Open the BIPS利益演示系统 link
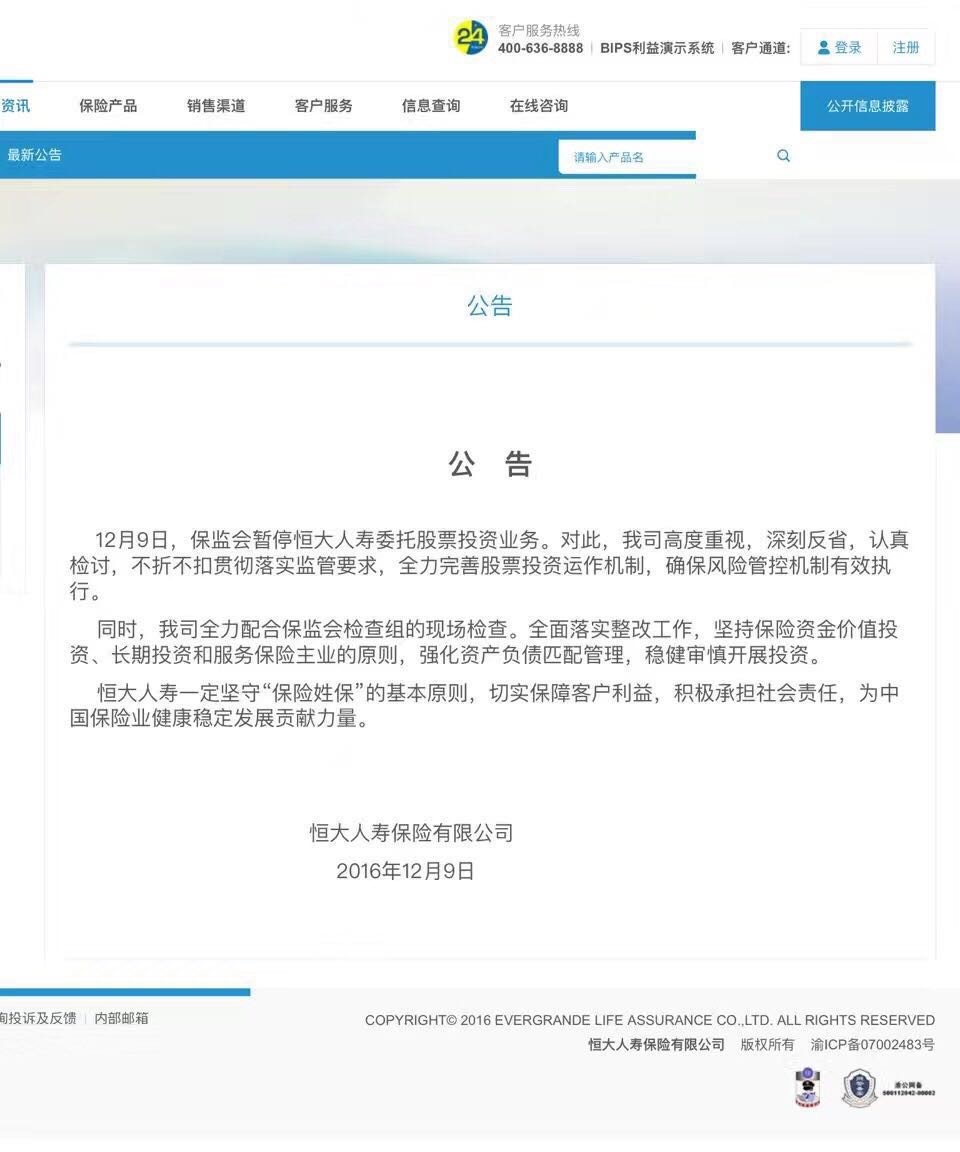This screenshot has width=960, height=1152. coord(657,48)
